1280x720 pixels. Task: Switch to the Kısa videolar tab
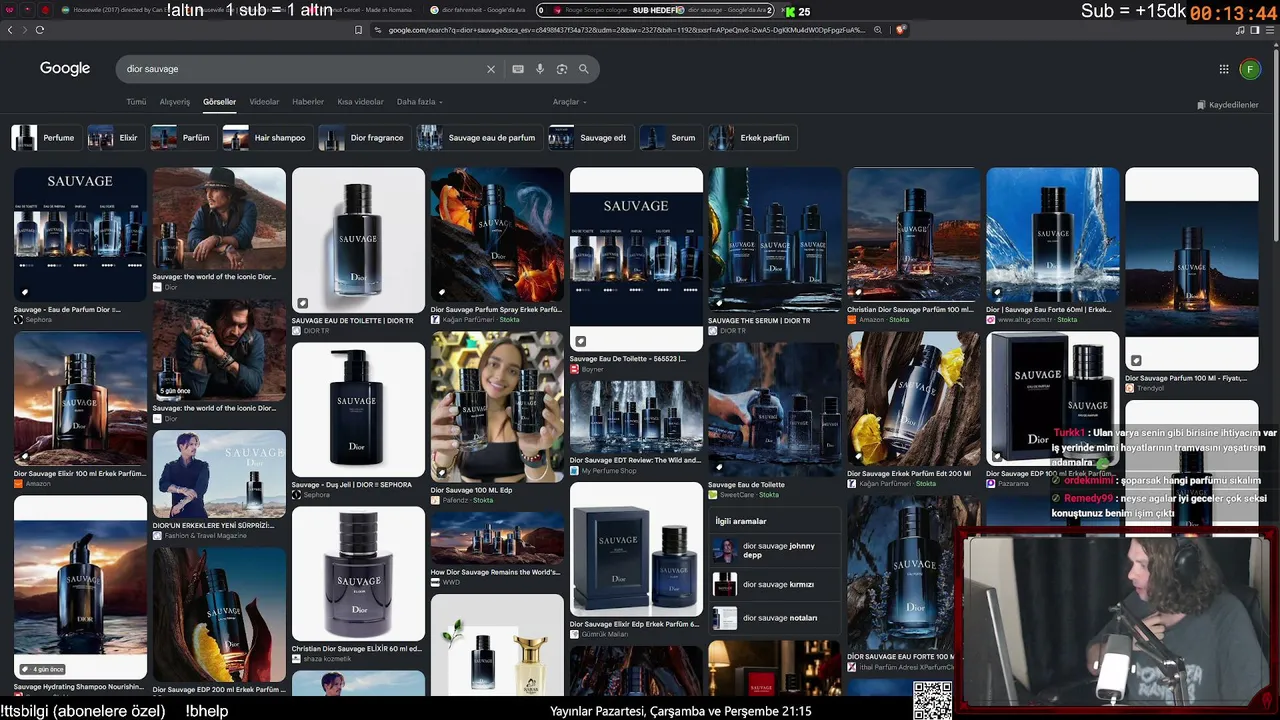point(360,102)
